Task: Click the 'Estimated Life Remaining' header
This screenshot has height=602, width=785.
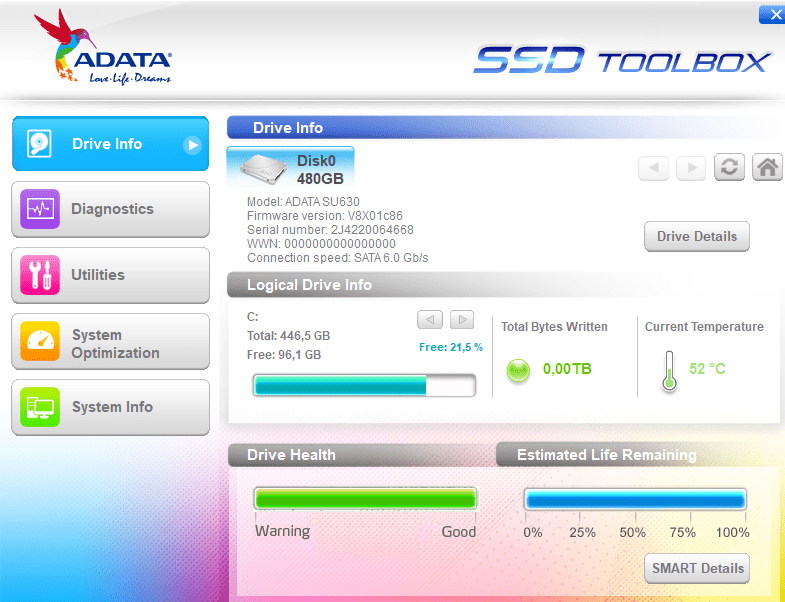Action: click(606, 455)
